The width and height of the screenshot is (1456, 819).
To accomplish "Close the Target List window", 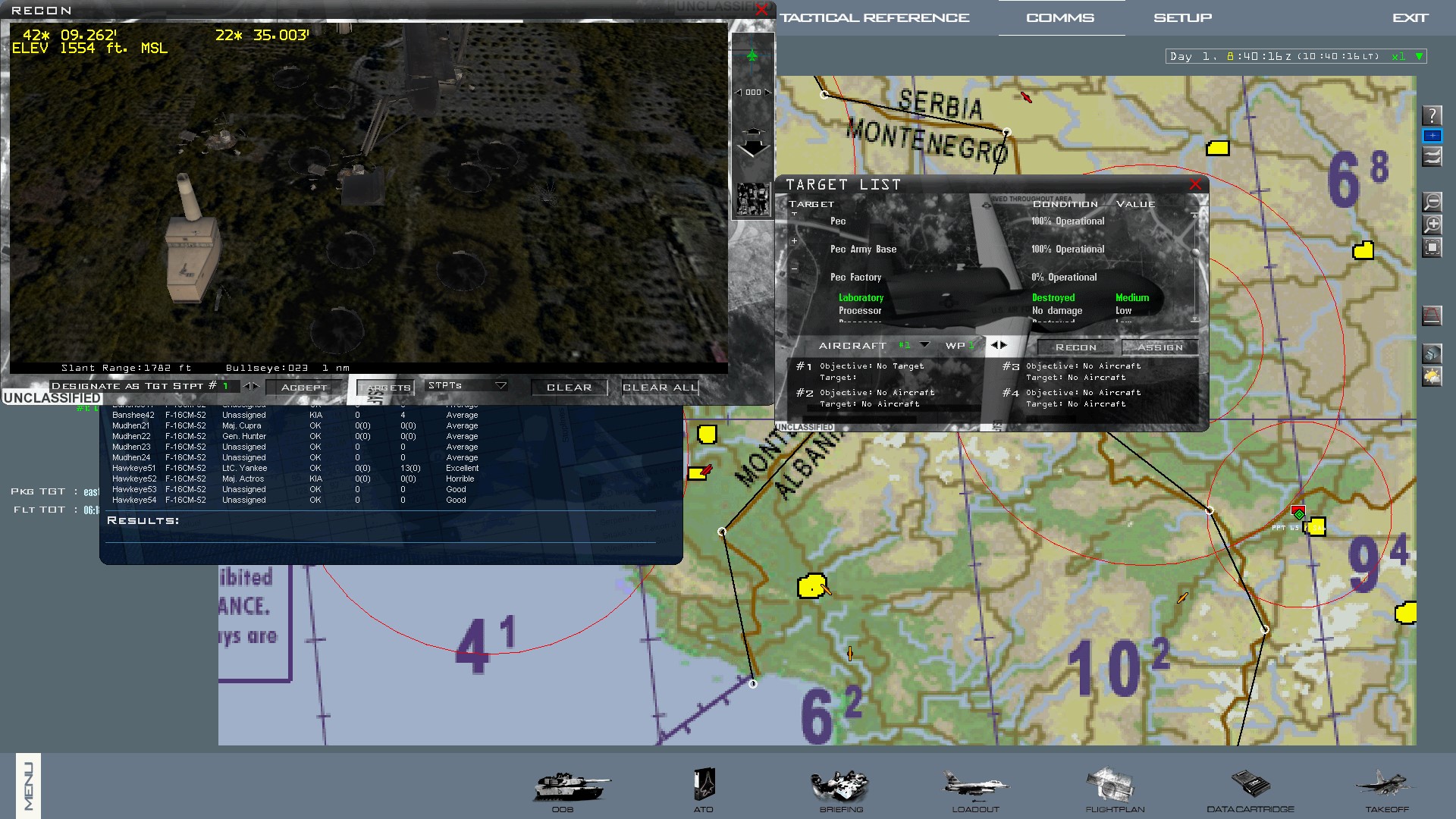I will click(x=1195, y=184).
